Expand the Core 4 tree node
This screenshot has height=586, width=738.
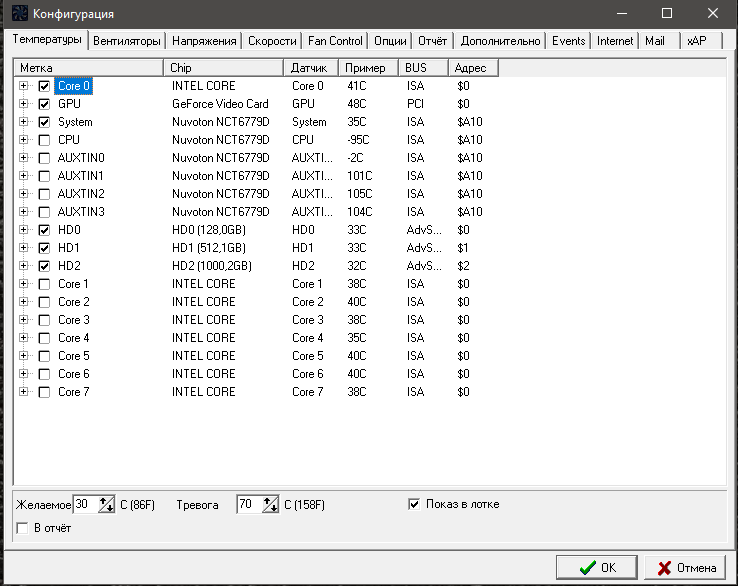click(x=23, y=337)
